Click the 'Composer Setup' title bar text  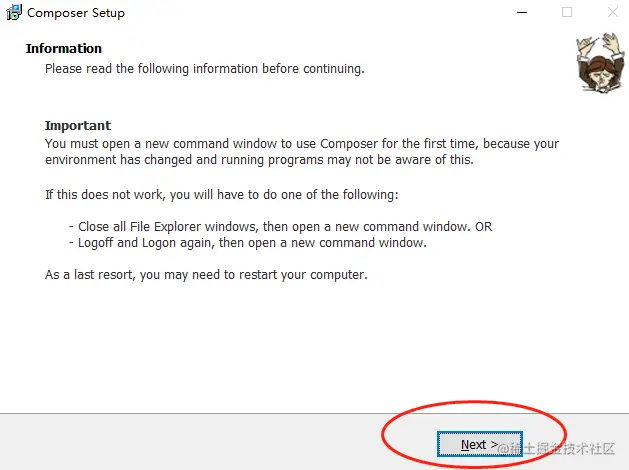pyautogui.click(x=76, y=13)
